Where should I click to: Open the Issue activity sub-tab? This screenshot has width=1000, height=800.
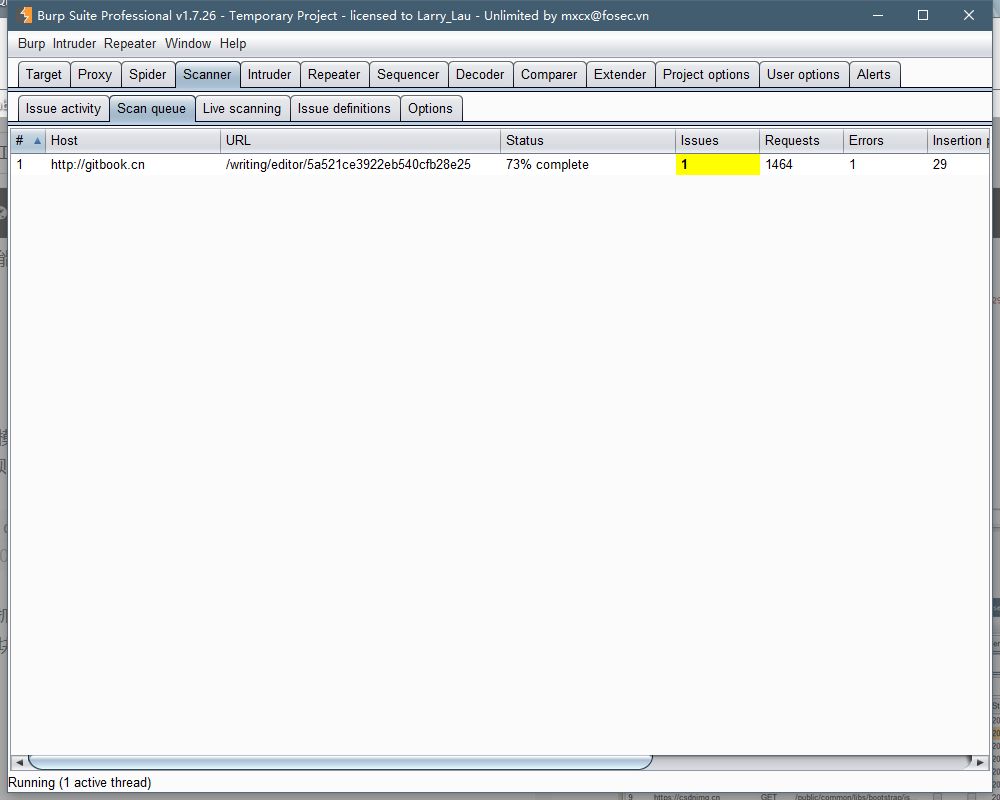(63, 109)
